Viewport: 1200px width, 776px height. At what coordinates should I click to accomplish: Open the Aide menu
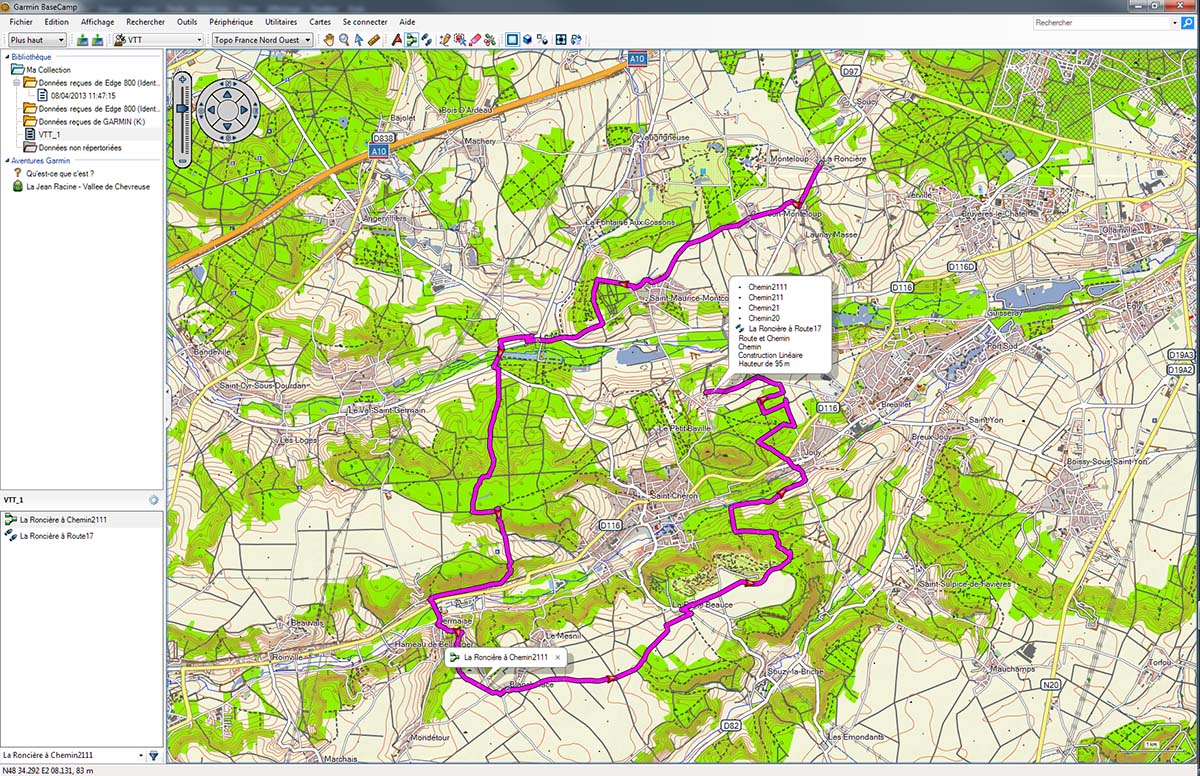tap(407, 21)
